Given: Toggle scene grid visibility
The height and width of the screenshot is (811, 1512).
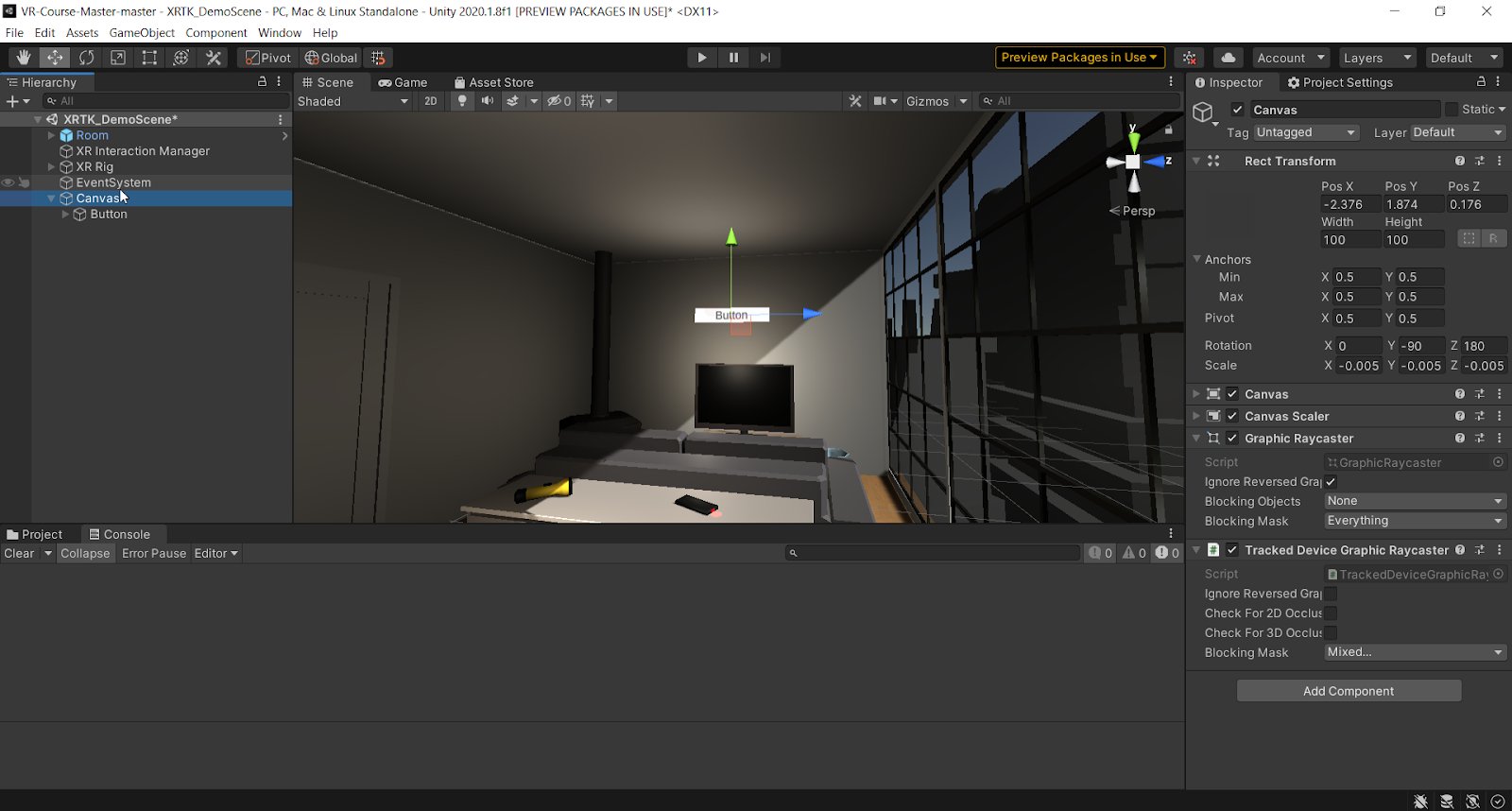Looking at the screenshot, I should tap(588, 101).
